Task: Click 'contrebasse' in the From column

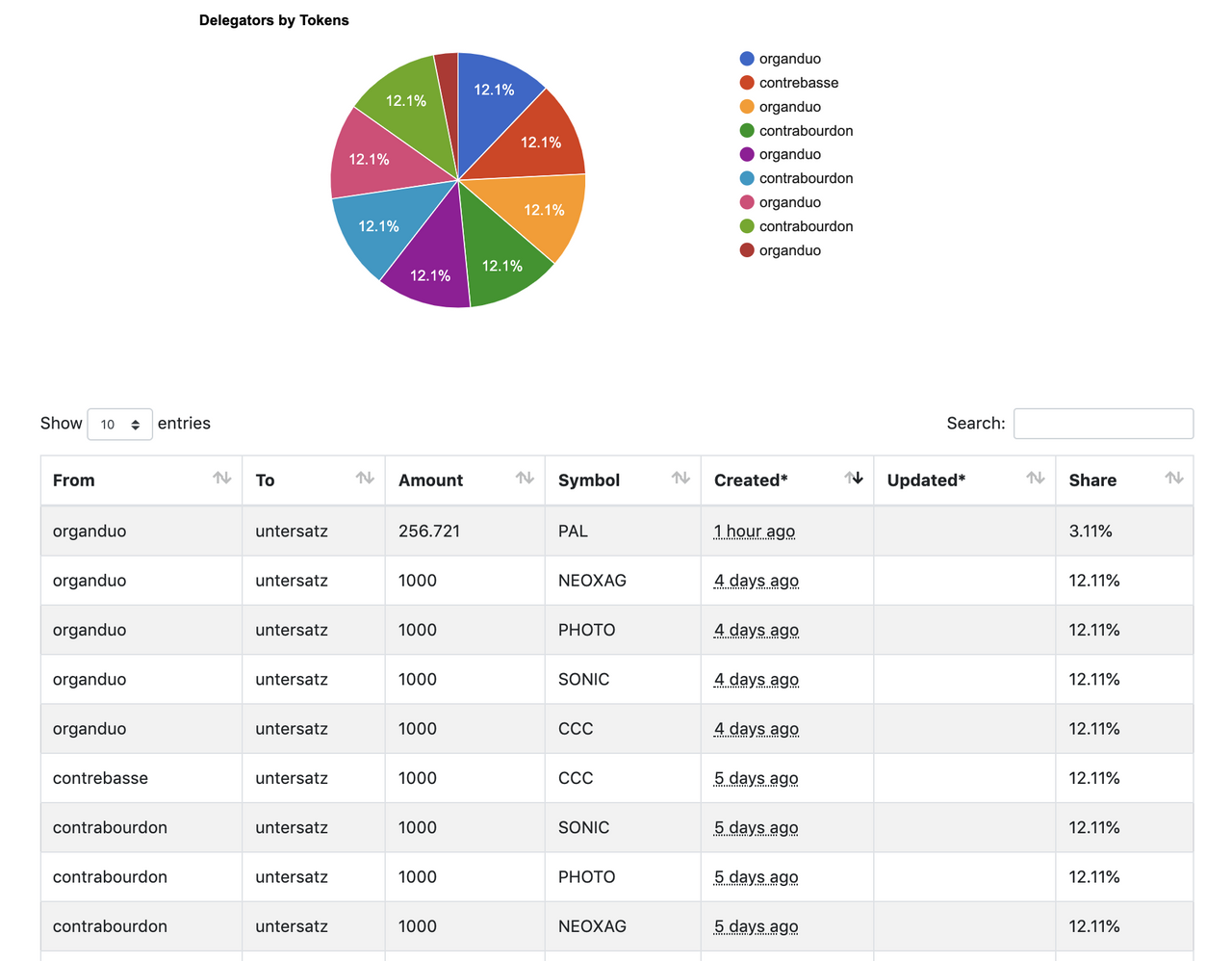Action: 100,778
